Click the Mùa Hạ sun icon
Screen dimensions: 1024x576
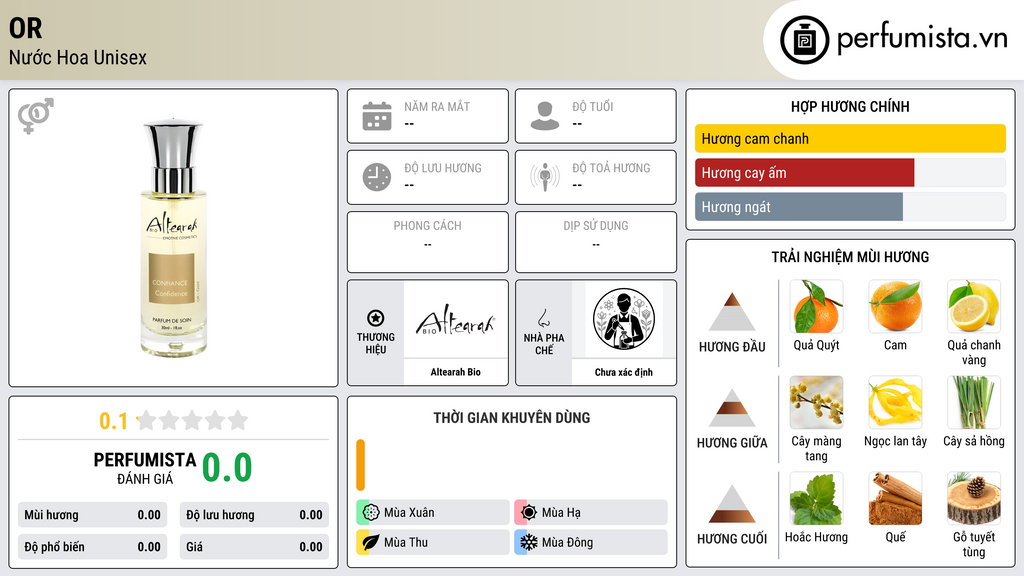[x=528, y=513]
